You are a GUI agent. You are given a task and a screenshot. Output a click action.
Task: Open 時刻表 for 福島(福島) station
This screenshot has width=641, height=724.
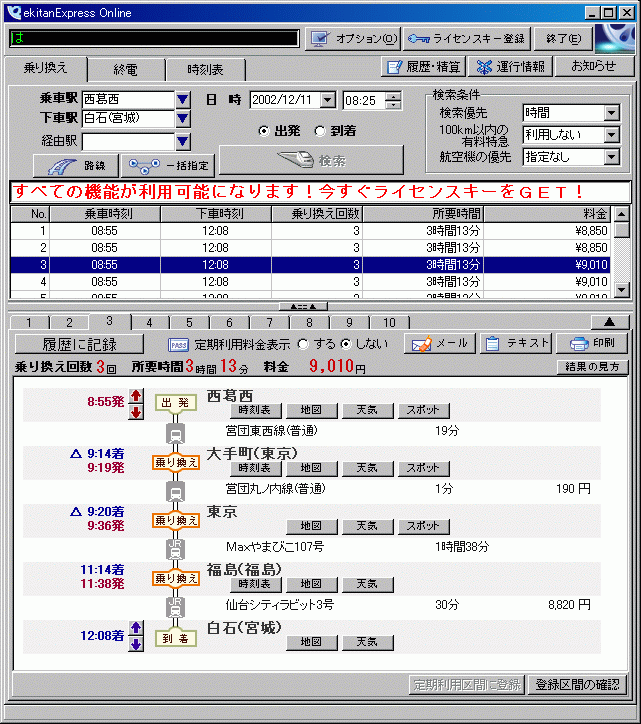click(x=256, y=584)
